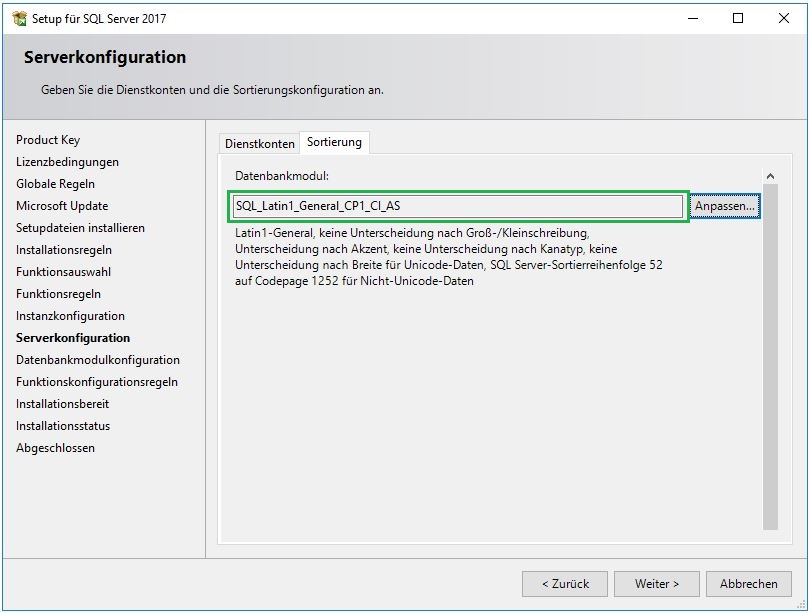The width and height of the screenshot is (811, 613).
Task: Select the Product Key step
Action: [x=46, y=140]
